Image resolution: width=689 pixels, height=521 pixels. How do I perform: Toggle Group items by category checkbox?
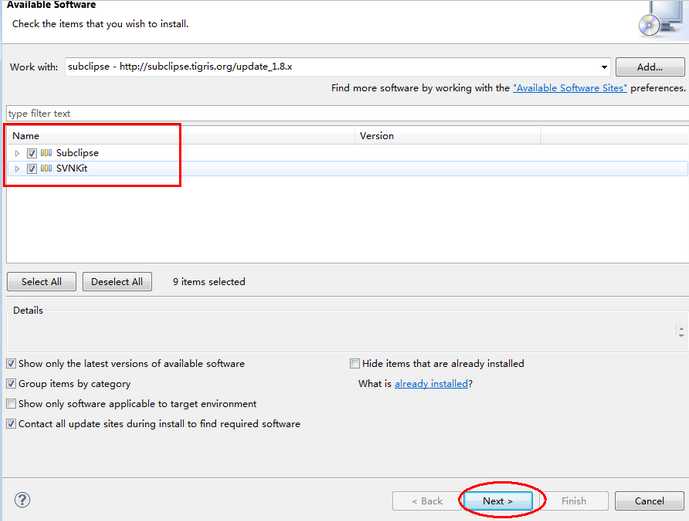click(11, 384)
